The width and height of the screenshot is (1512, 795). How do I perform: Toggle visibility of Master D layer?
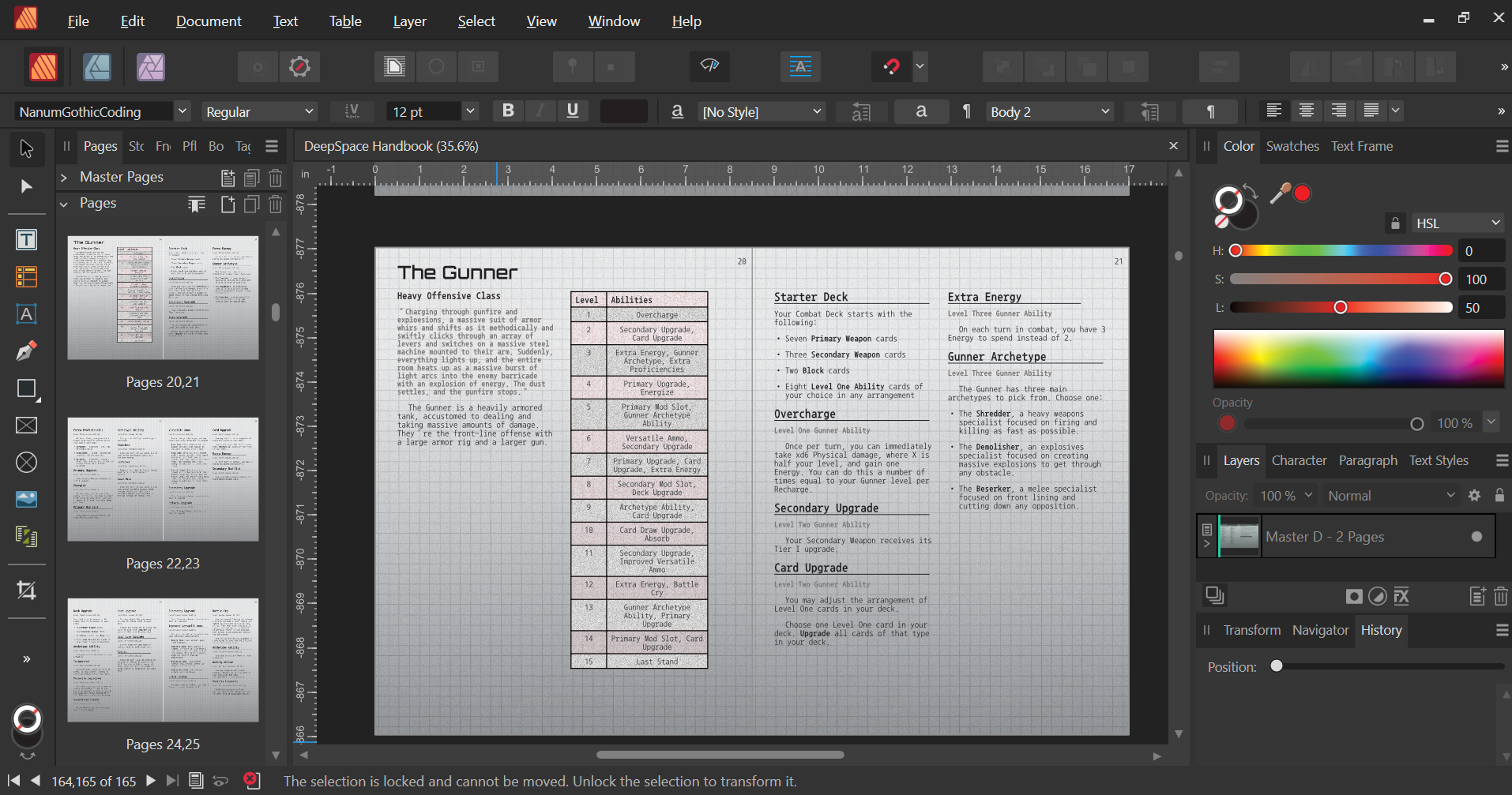point(1476,537)
